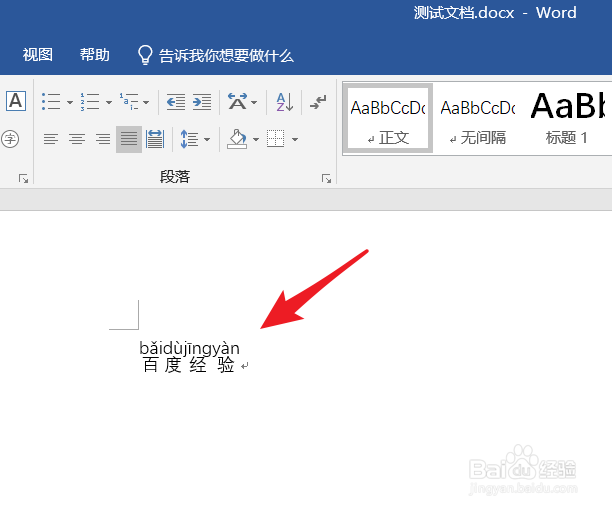The height and width of the screenshot is (510, 612).
Task: Open the bullet list dropdown arrow
Action: (x=70, y=102)
